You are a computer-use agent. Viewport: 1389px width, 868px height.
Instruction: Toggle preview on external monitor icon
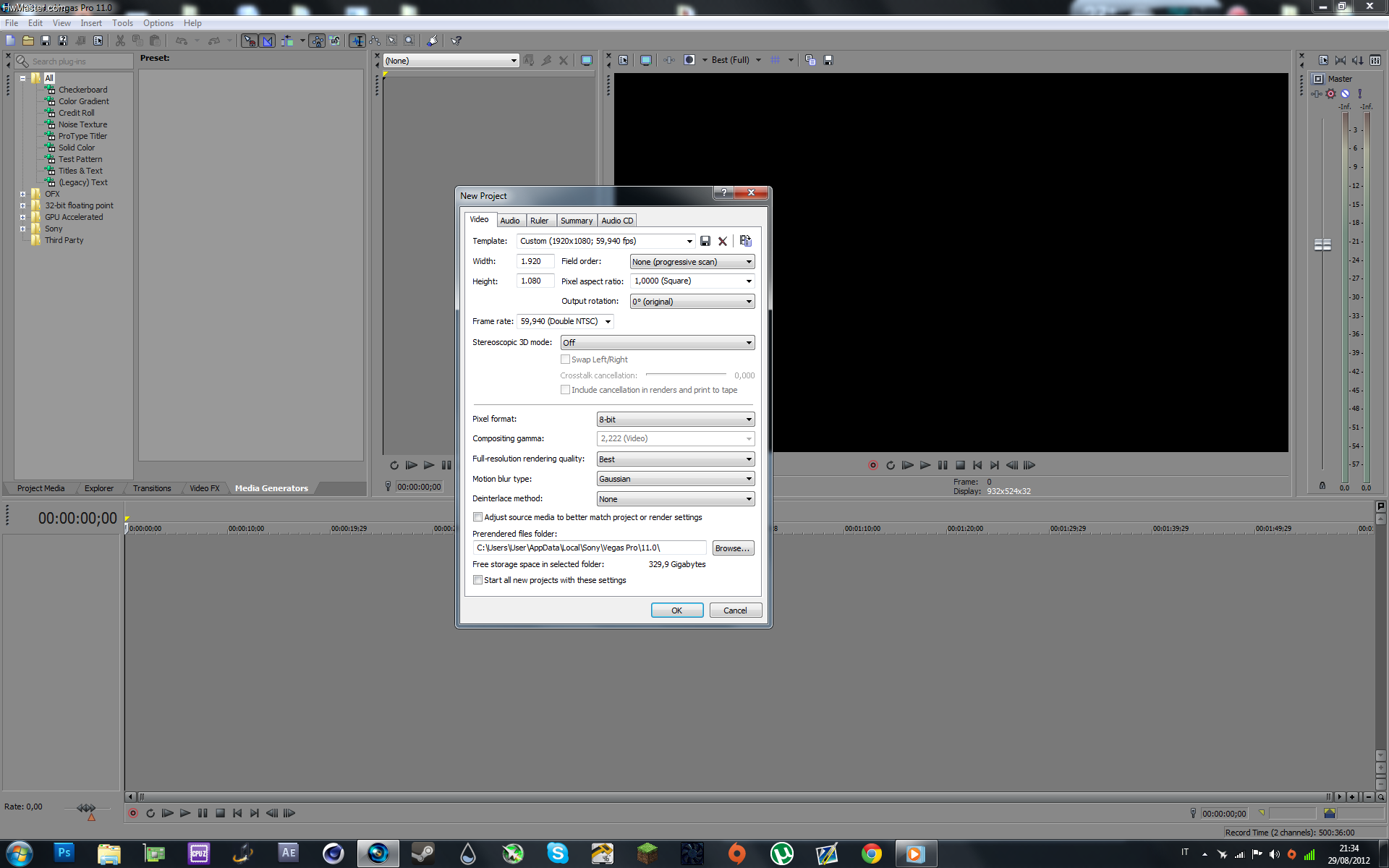[646, 60]
